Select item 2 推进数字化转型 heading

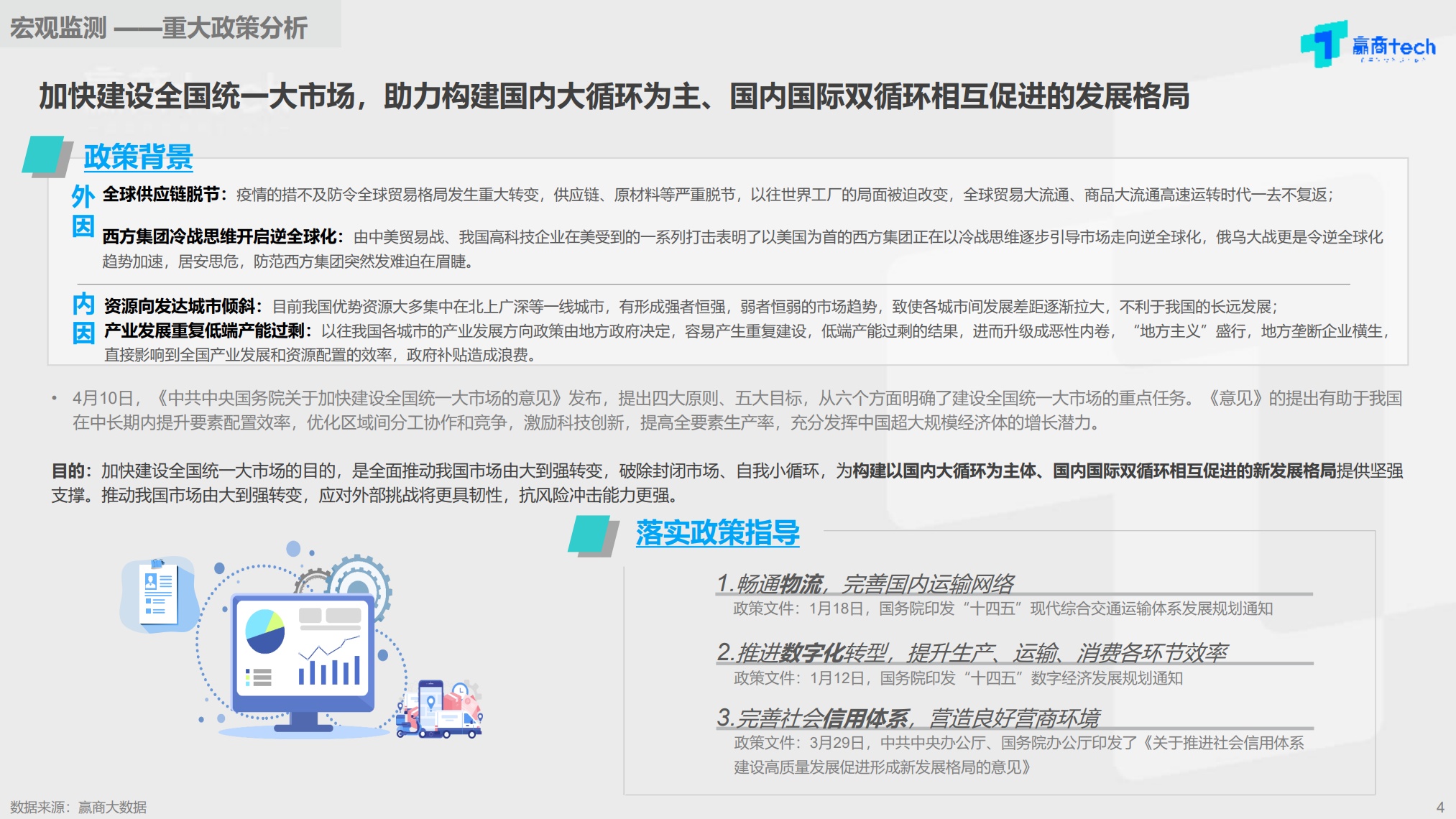click(x=972, y=652)
